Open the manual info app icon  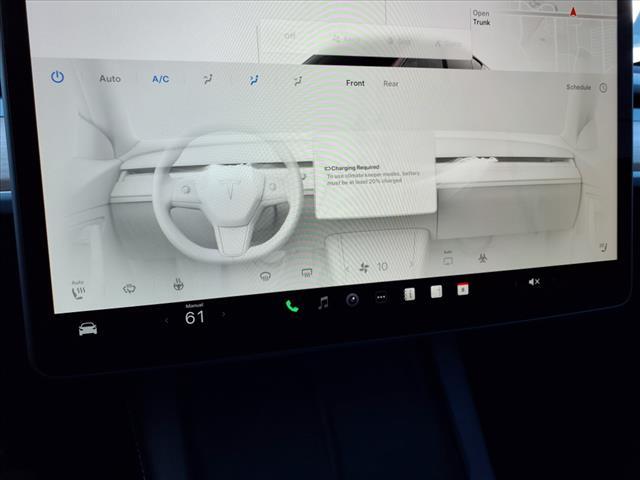(409, 294)
